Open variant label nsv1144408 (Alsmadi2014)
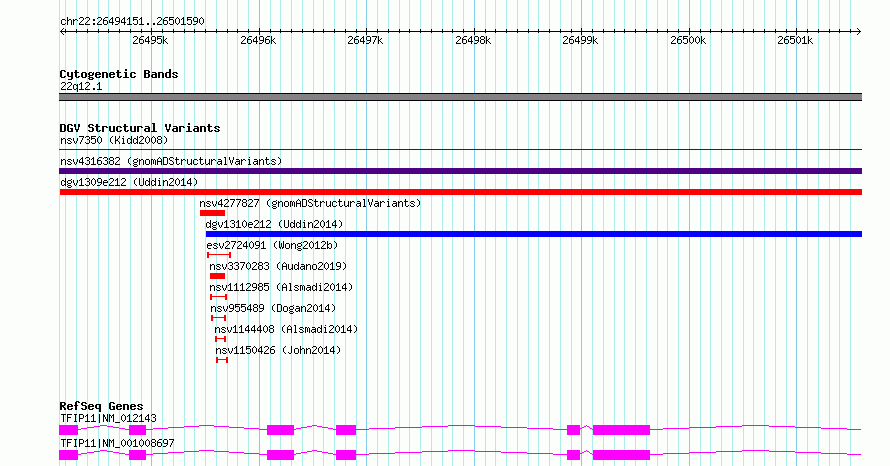Viewport: 890px width, 466px height. coord(286,329)
